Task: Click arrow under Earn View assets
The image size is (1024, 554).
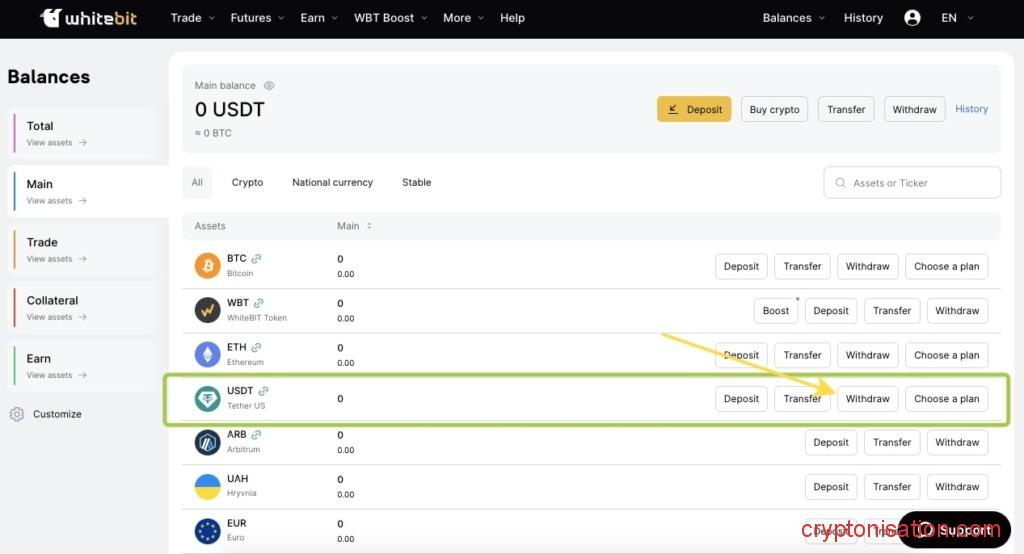Action: coord(82,375)
